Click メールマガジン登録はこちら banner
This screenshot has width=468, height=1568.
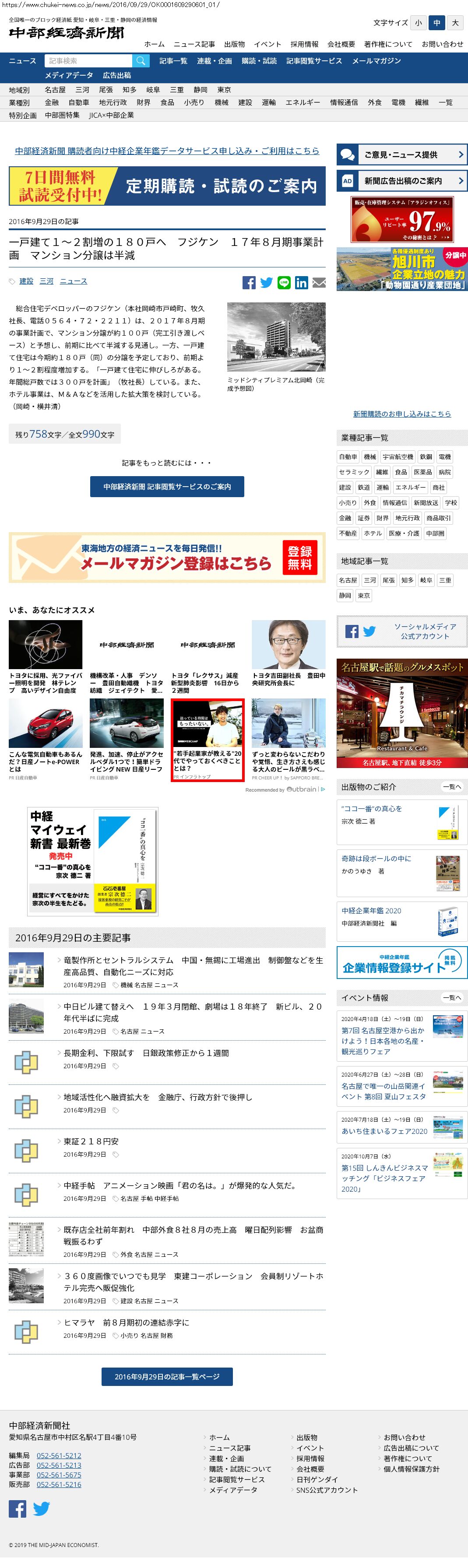[x=167, y=558]
